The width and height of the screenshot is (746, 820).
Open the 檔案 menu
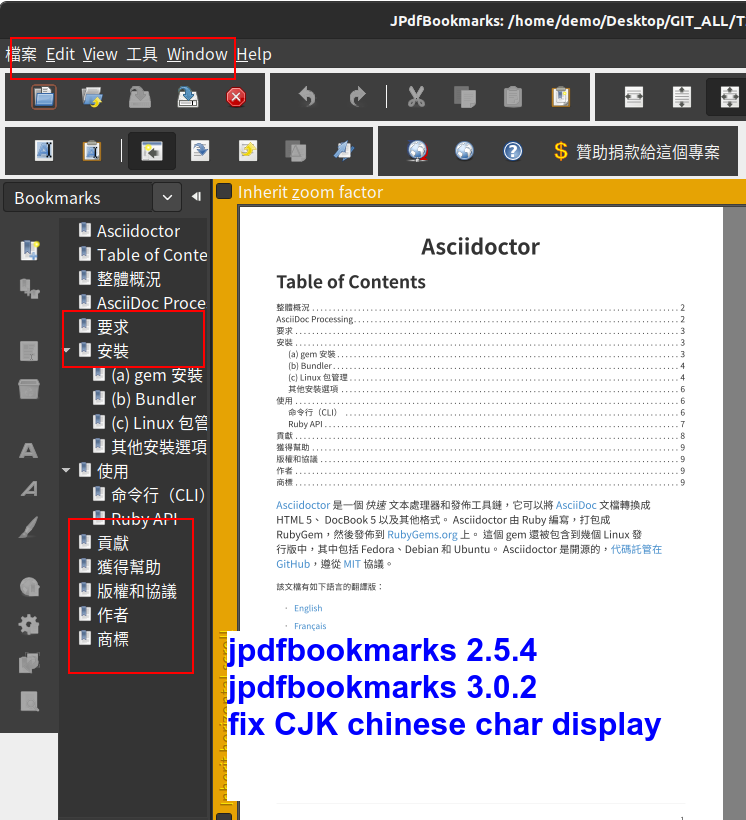[x=21, y=54]
